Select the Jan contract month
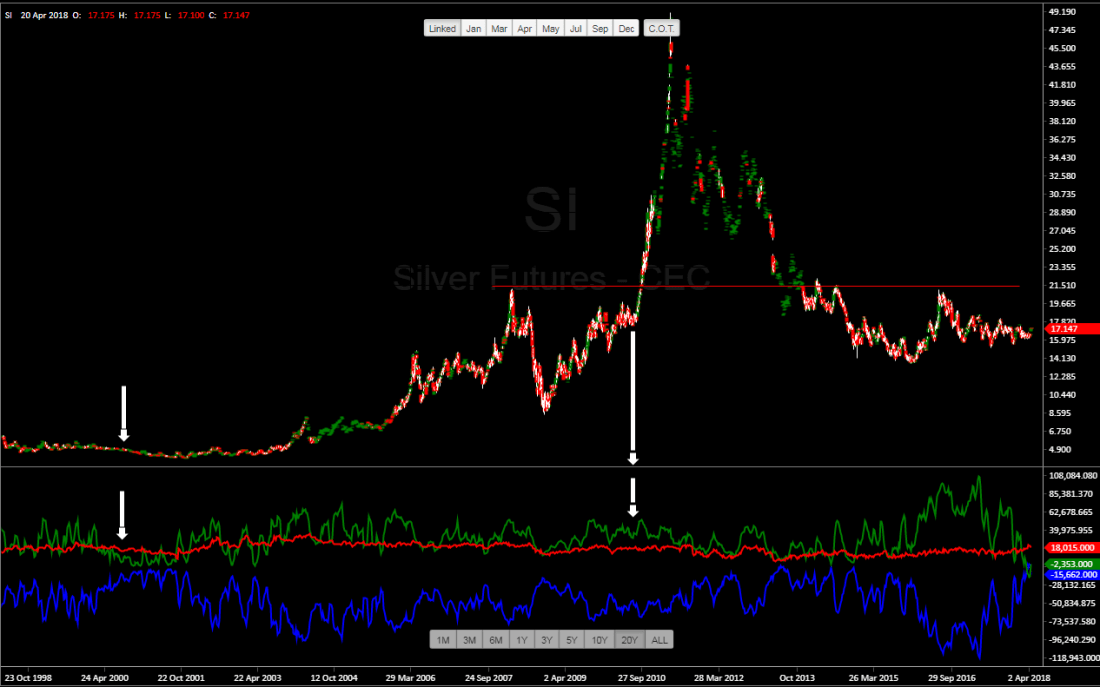The width and height of the screenshot is (1100, 687). coord(474,29)
